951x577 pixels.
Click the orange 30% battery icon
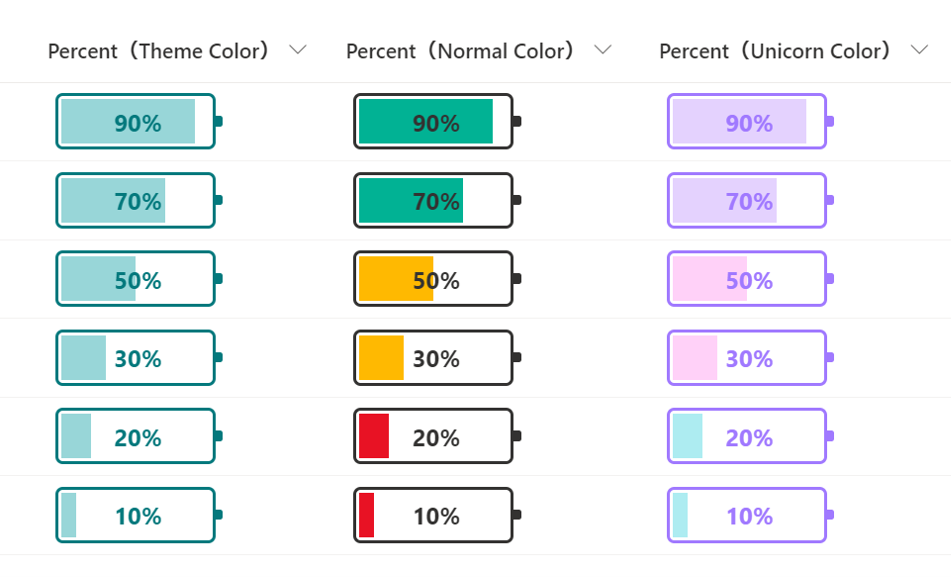(x=437, y=357)
